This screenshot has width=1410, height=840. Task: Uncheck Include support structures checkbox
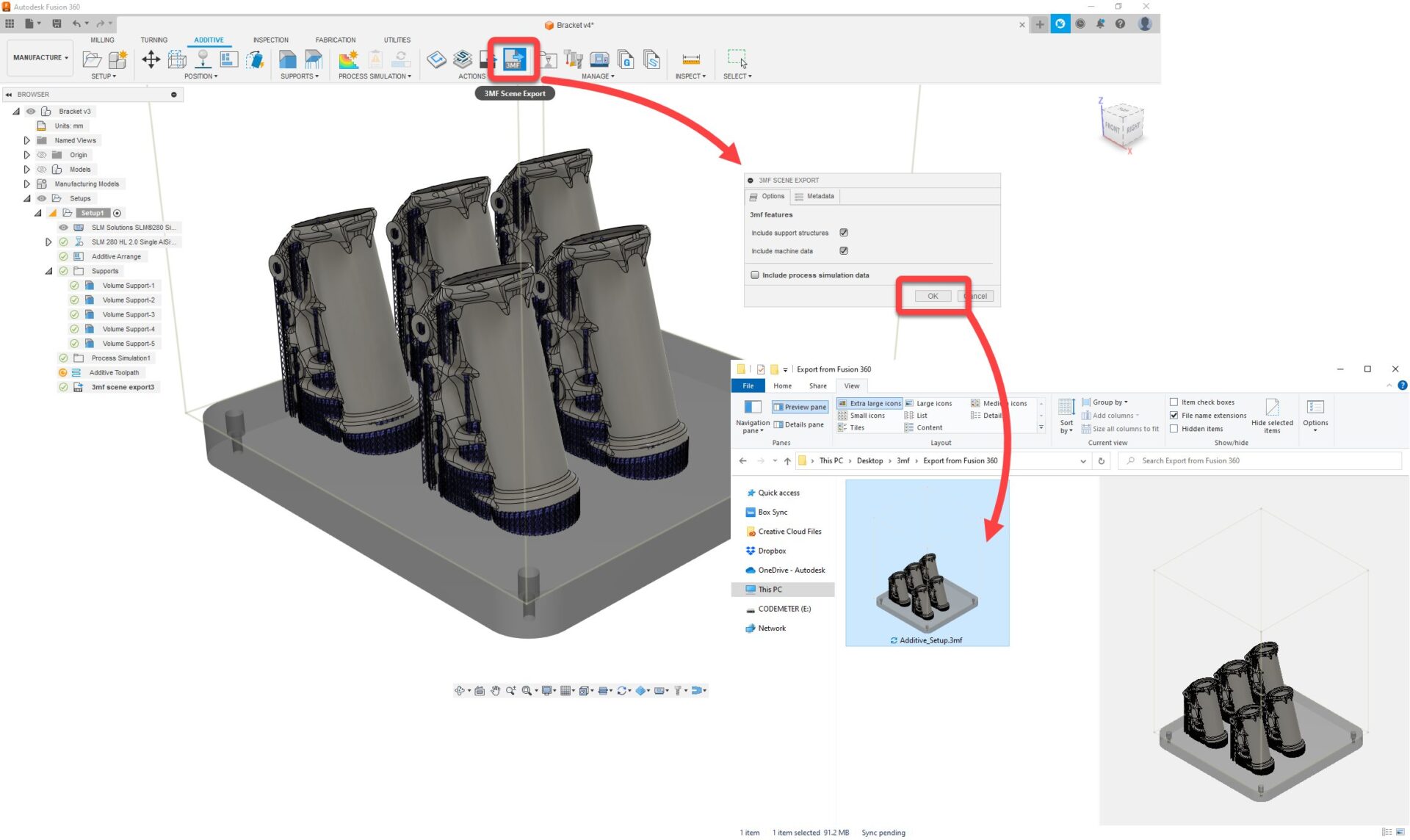[844, 233]
